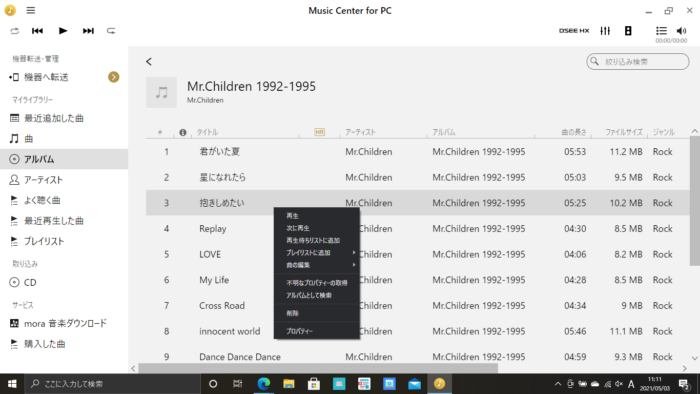Toggle DSEE HX upscaling

click(x=574, y=31)
